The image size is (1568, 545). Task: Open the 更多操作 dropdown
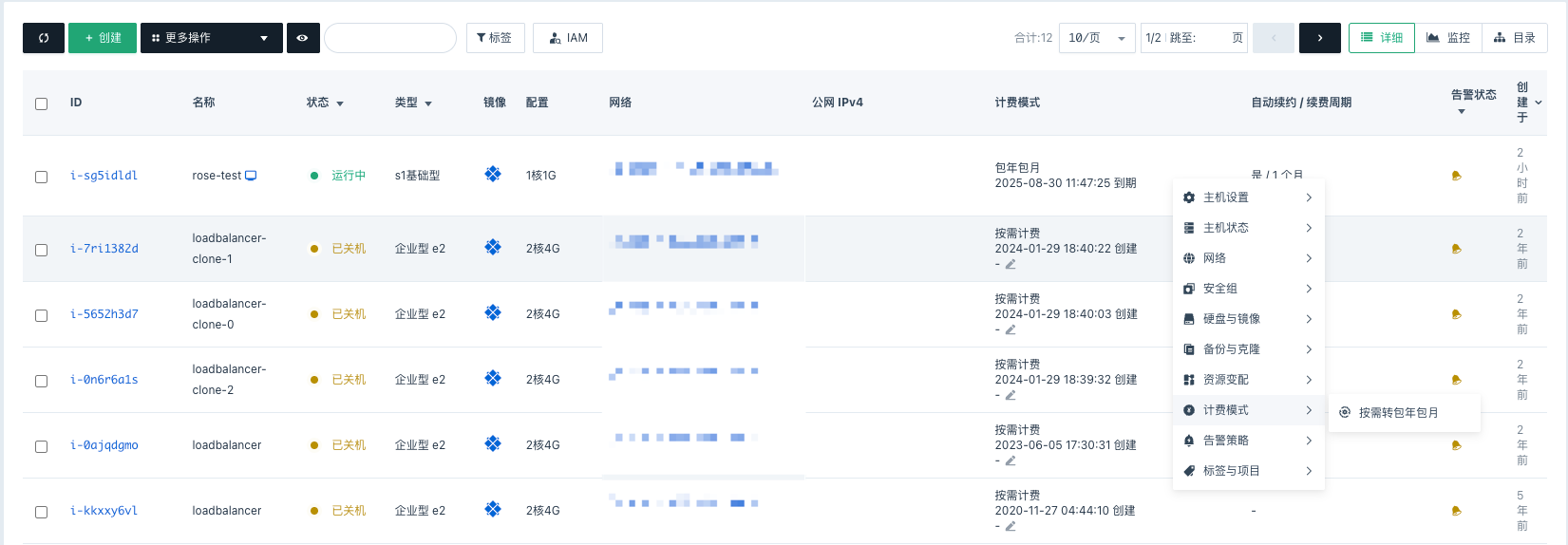212,38
